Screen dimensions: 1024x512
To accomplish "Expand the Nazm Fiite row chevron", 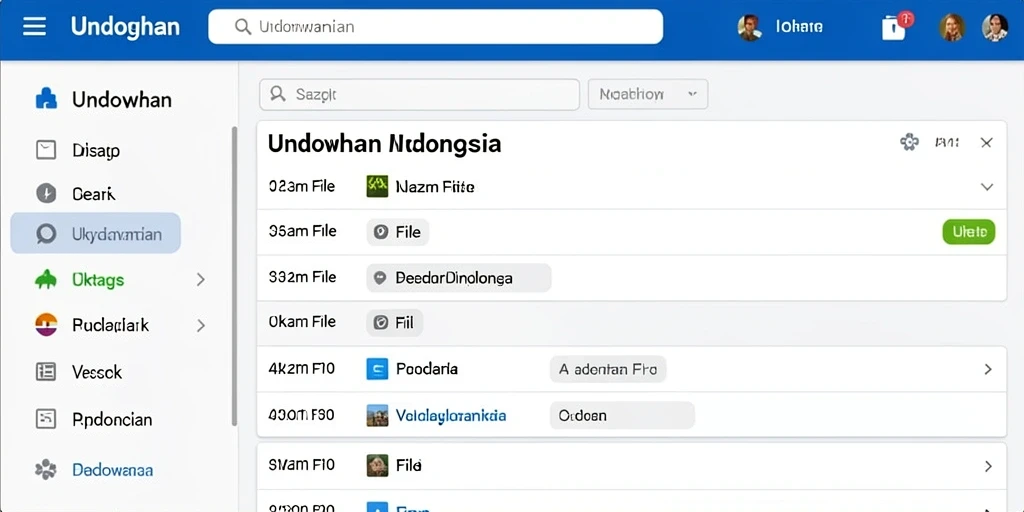I will [987, 187].
